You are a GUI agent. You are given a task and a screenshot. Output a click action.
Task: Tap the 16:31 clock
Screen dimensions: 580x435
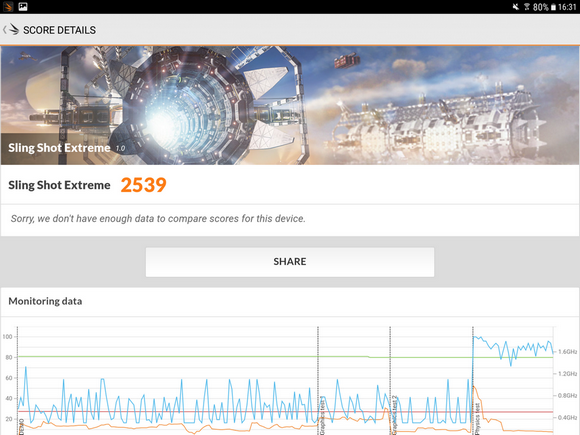tap(567, 7)
